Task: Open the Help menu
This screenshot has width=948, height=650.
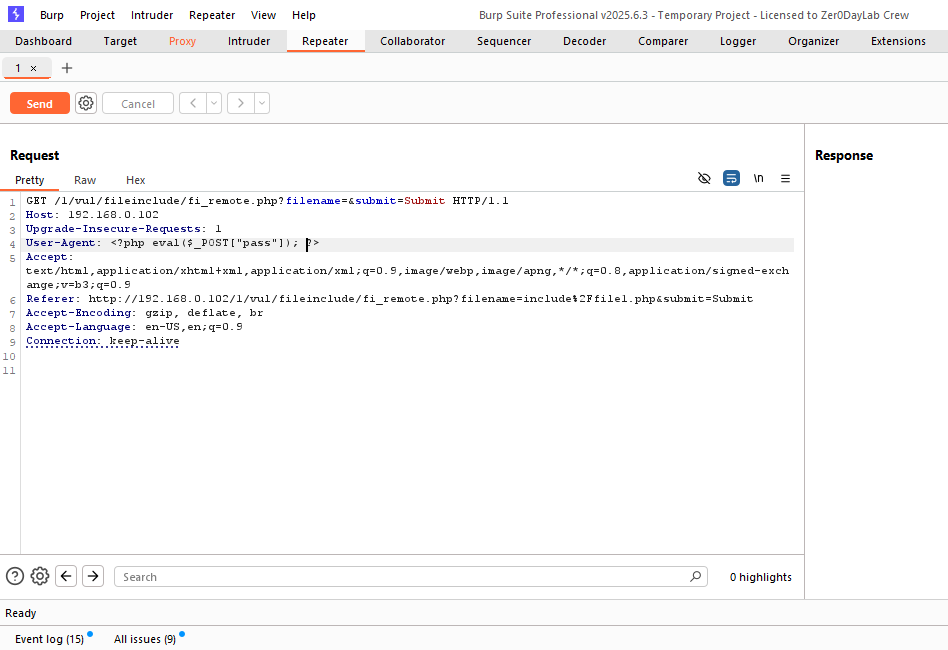Action: (304, 15)
